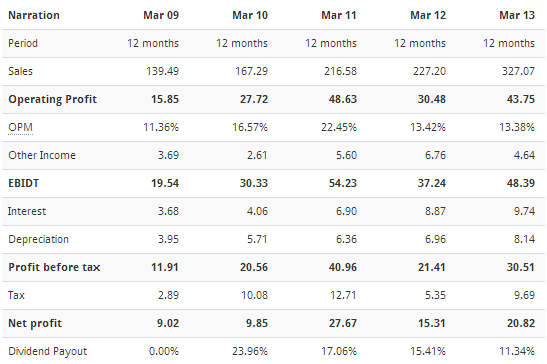Click the Mar 10 column header
The height and width of the screenshot is (364, 547).
(x=250, y=15)
